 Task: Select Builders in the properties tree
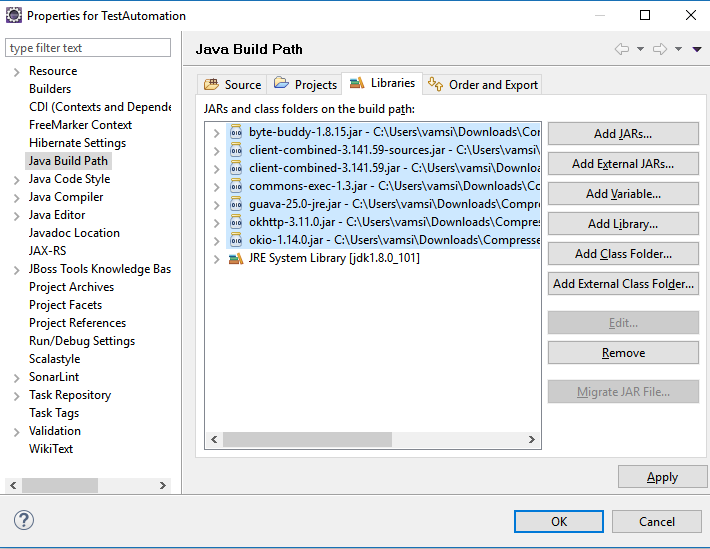pos(50,89)
